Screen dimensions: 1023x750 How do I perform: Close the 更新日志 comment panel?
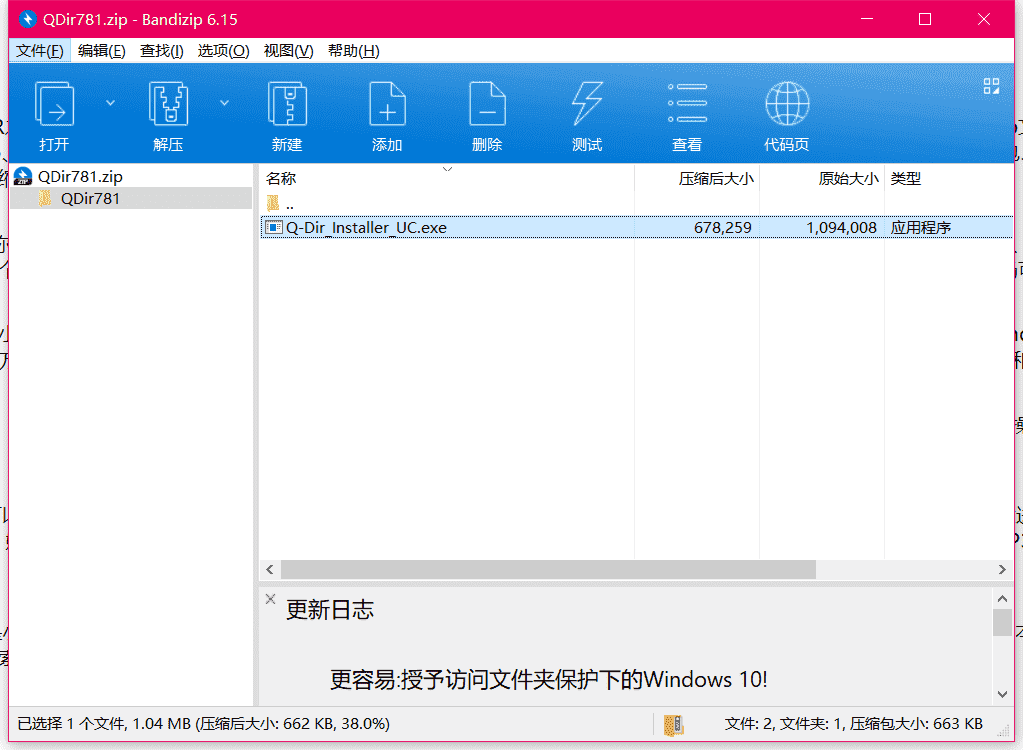(270, 599)
